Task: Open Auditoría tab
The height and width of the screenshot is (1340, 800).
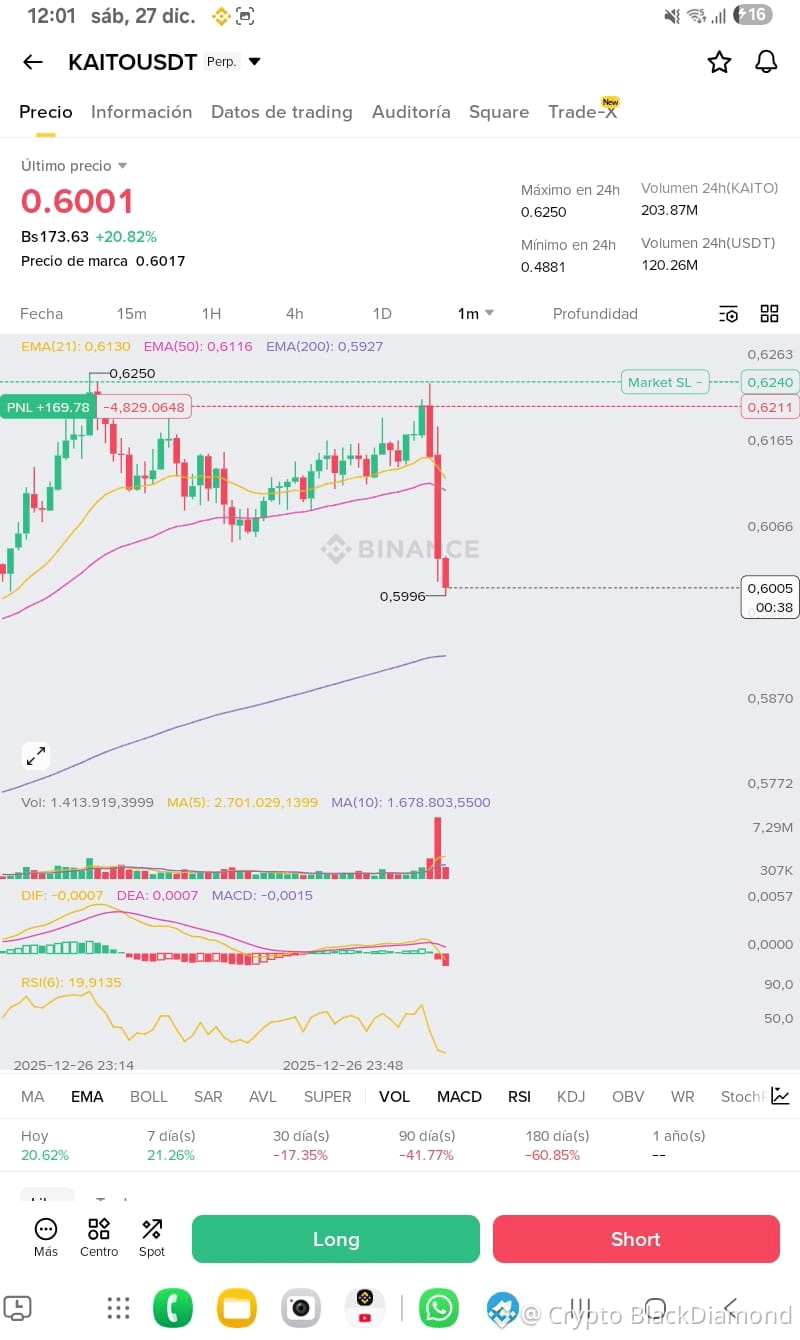Action: click(x=411, y=112)
